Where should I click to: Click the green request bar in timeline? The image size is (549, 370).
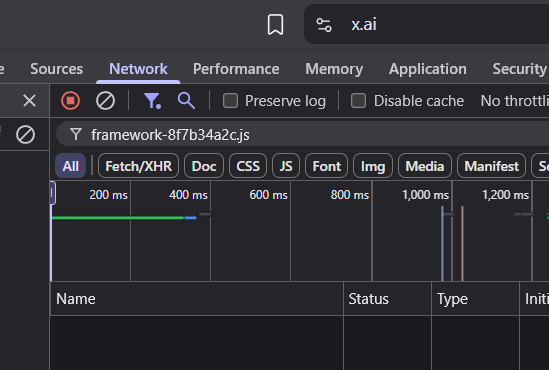(118, 218)
